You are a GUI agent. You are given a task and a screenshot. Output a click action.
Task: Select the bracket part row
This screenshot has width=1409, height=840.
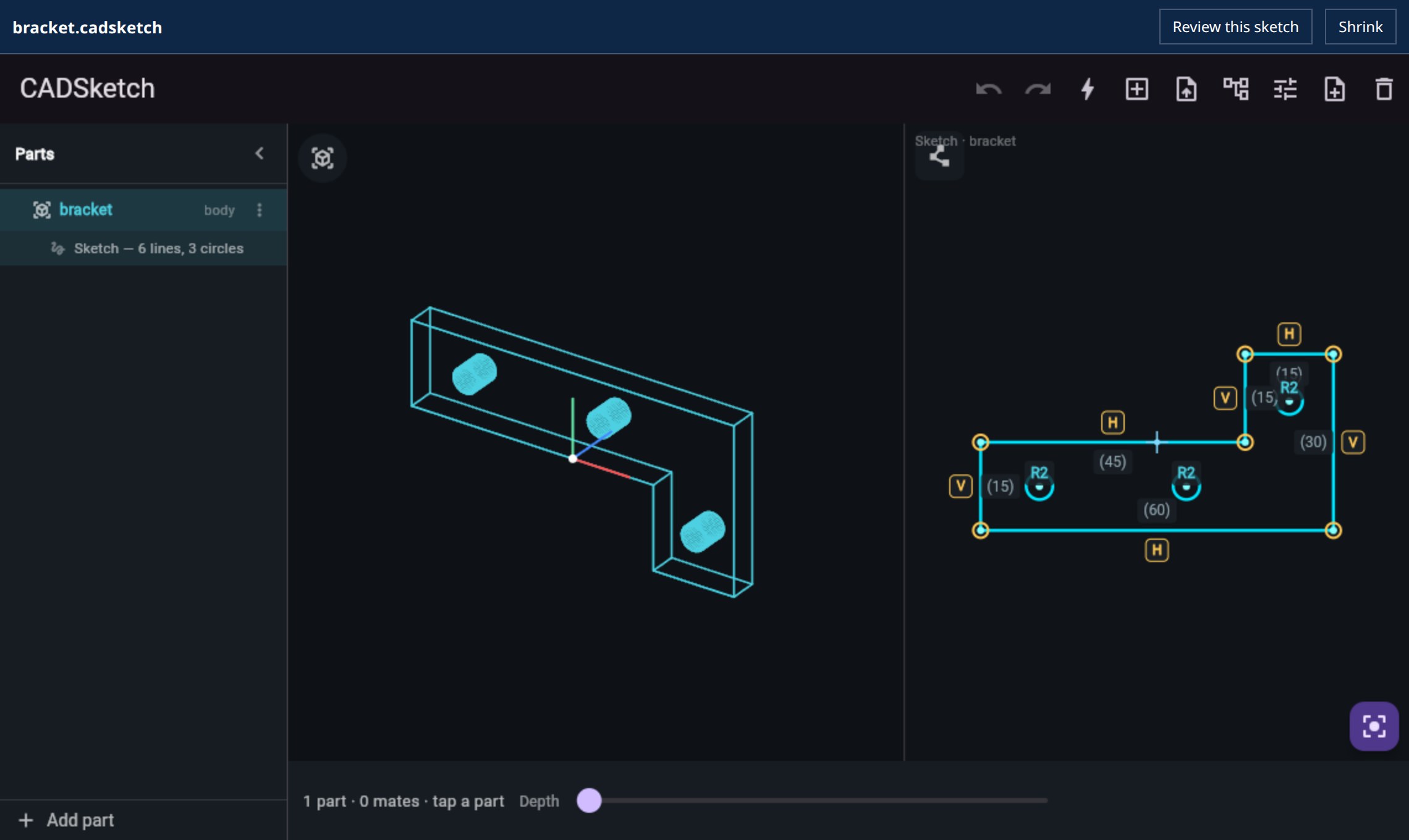tap(143, 210)
